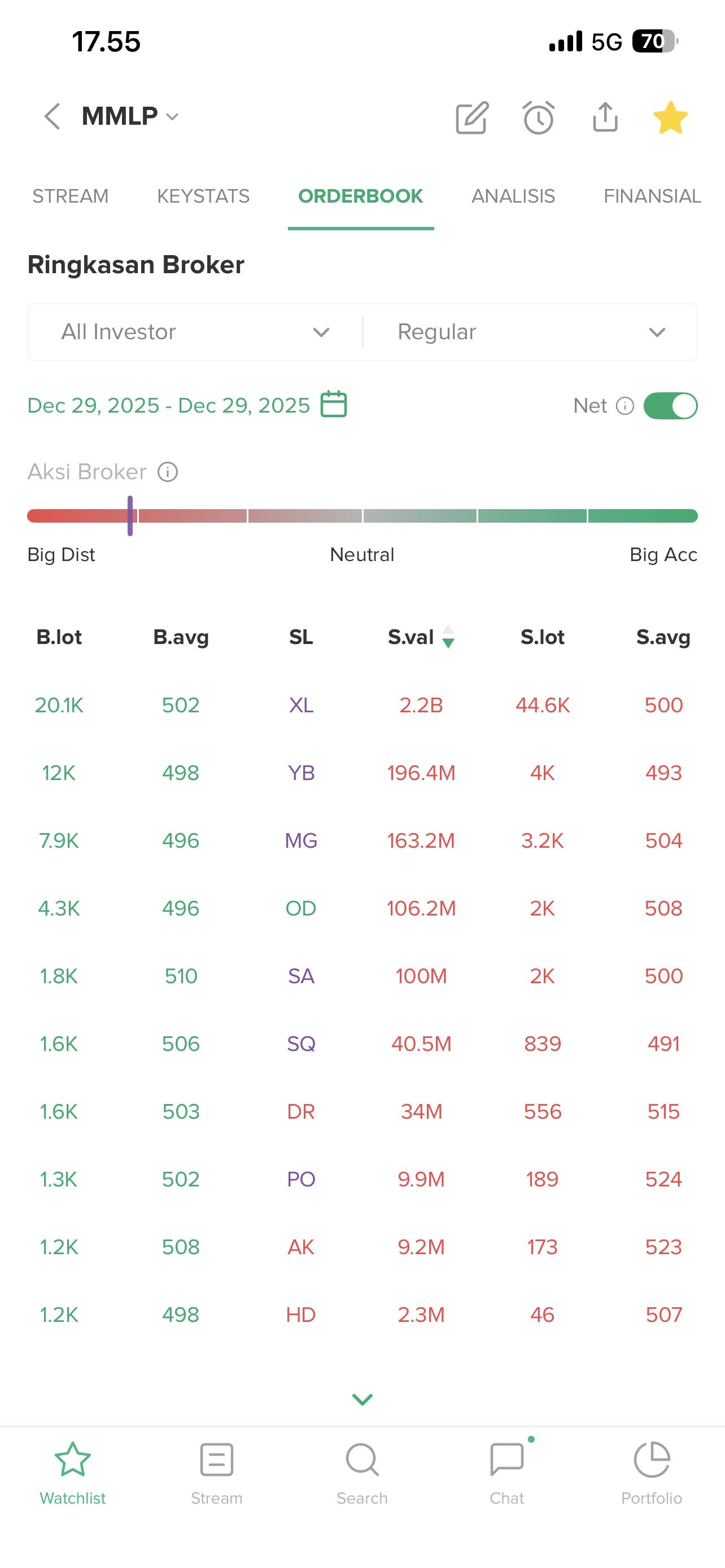Tap the back arrow icon
725x1568 pixels.
point(53,116)
